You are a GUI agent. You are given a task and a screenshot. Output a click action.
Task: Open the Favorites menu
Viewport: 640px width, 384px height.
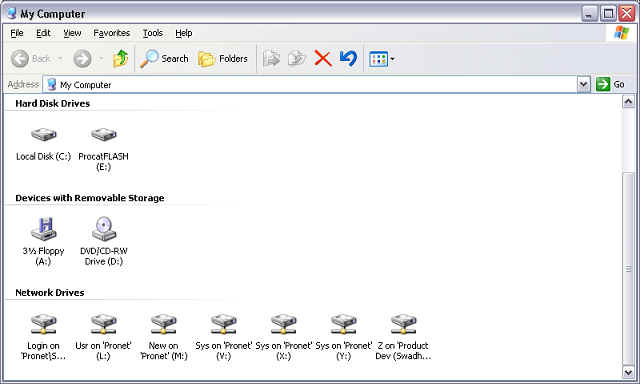coord(111,33)
